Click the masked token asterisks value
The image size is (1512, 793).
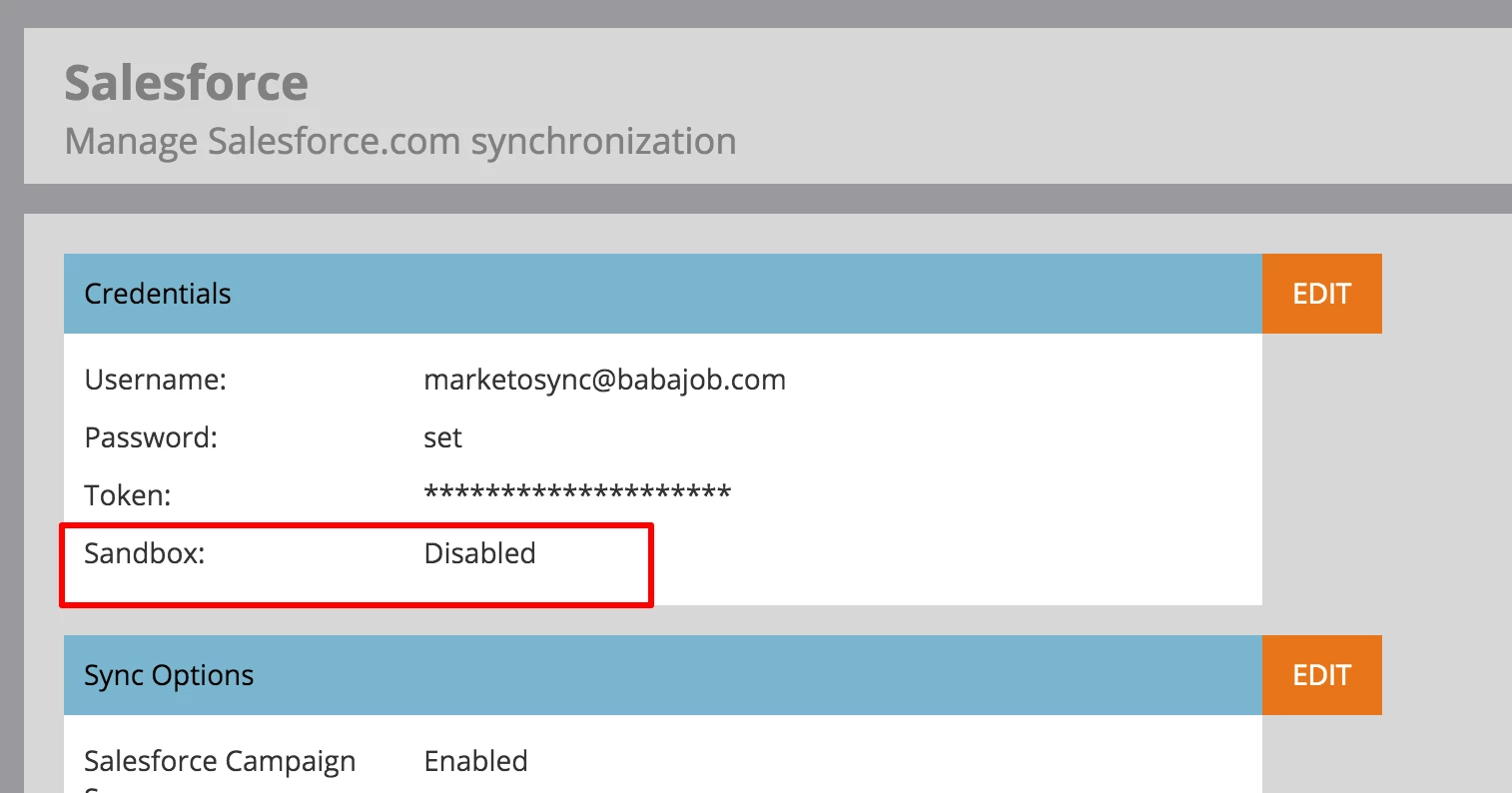tap(577, 492)
